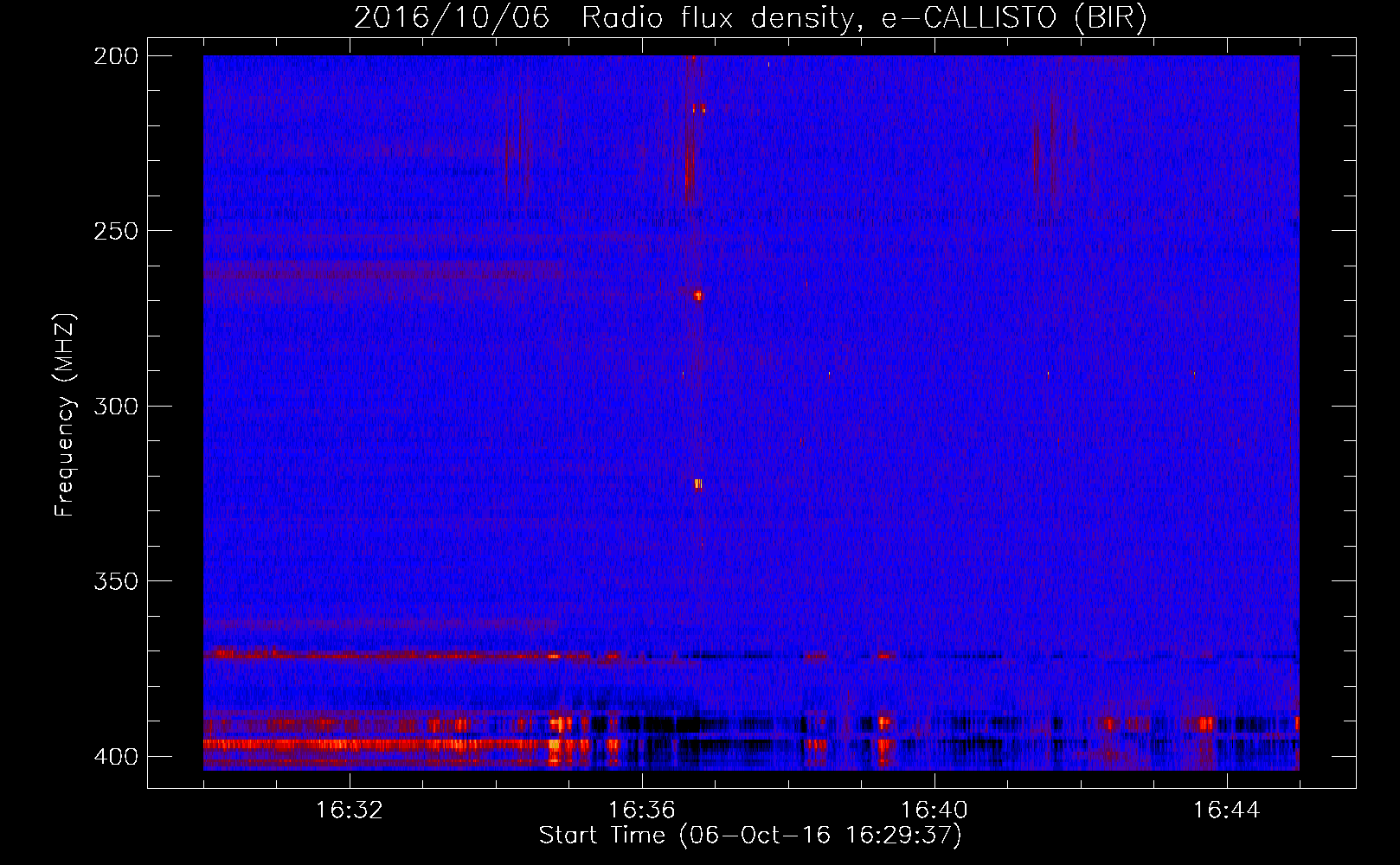Click the 400 frequency tick label
The image size is (1400, 865).
(x=115, y=757)
